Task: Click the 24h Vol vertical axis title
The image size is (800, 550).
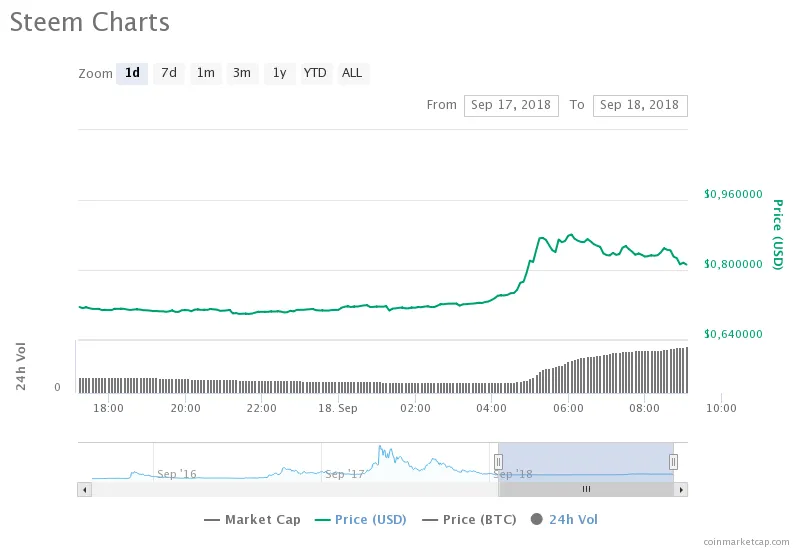Action: tap(20, 366)
